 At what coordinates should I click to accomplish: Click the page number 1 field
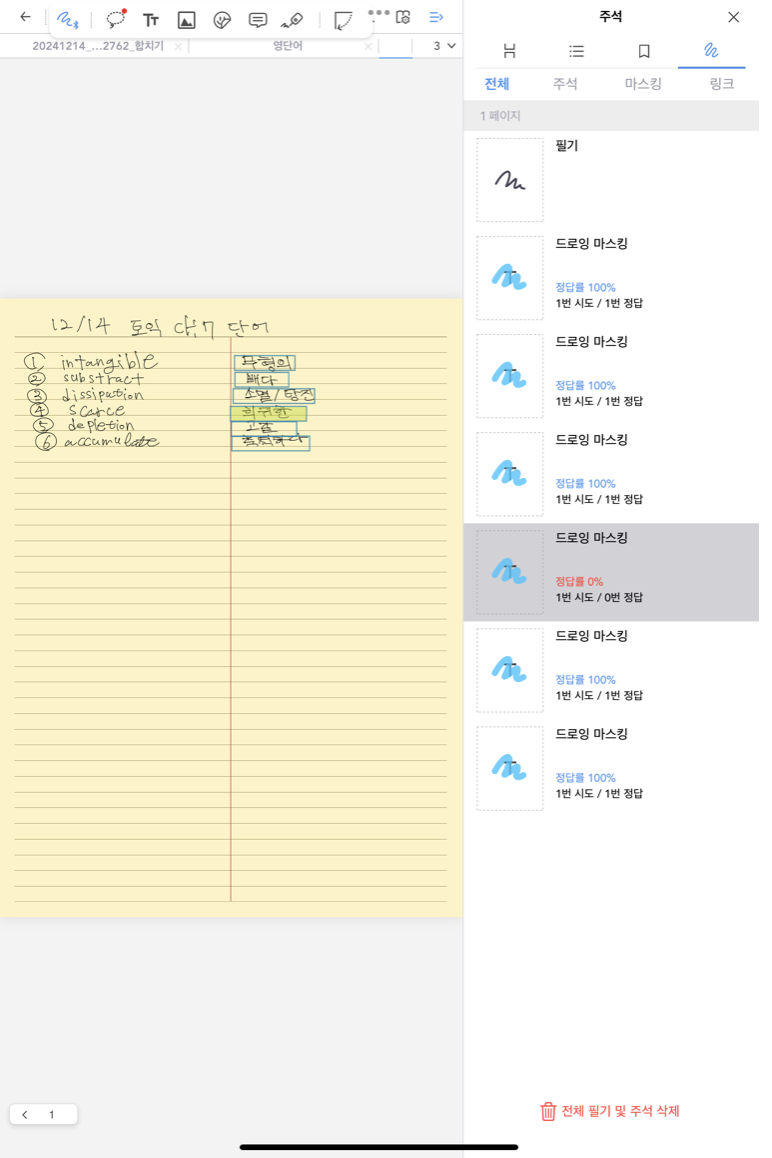click(x=52, y=1114)
